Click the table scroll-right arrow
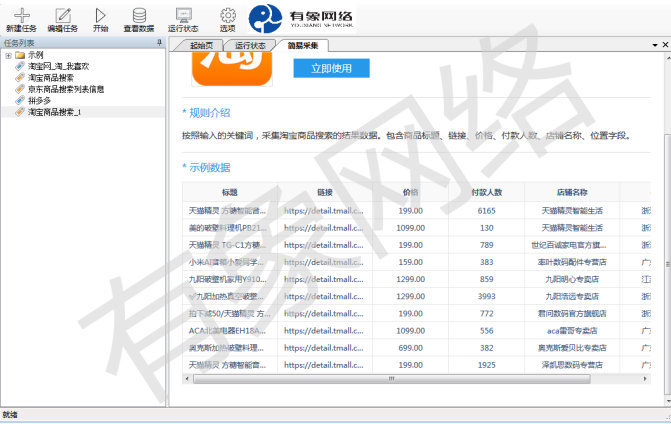The height and width of the screenshot is (424, 671). [x=645, y=379]
